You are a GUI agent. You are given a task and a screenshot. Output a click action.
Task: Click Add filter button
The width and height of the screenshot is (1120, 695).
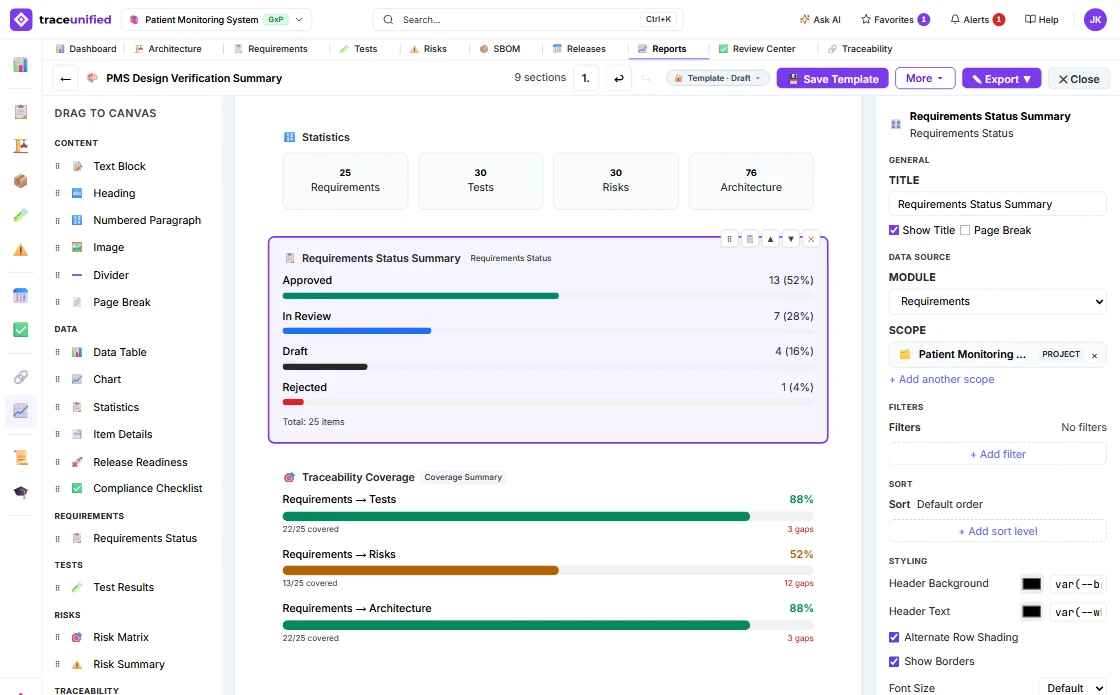[x=997, y=454]
